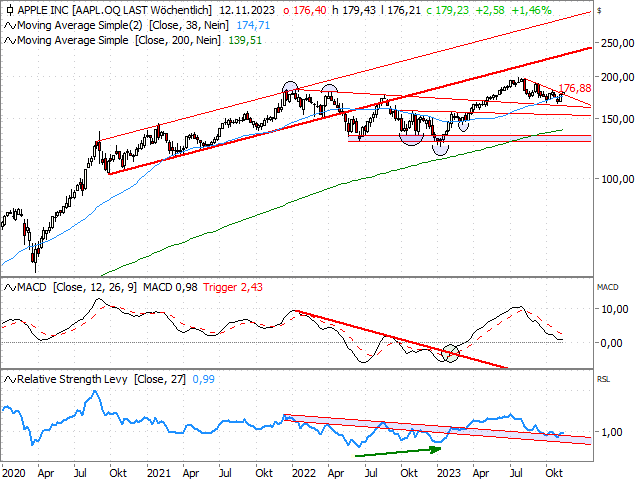Click the green arrow in the RSL panel
This screenshot has width=640, height=480.
pos(396,451)
